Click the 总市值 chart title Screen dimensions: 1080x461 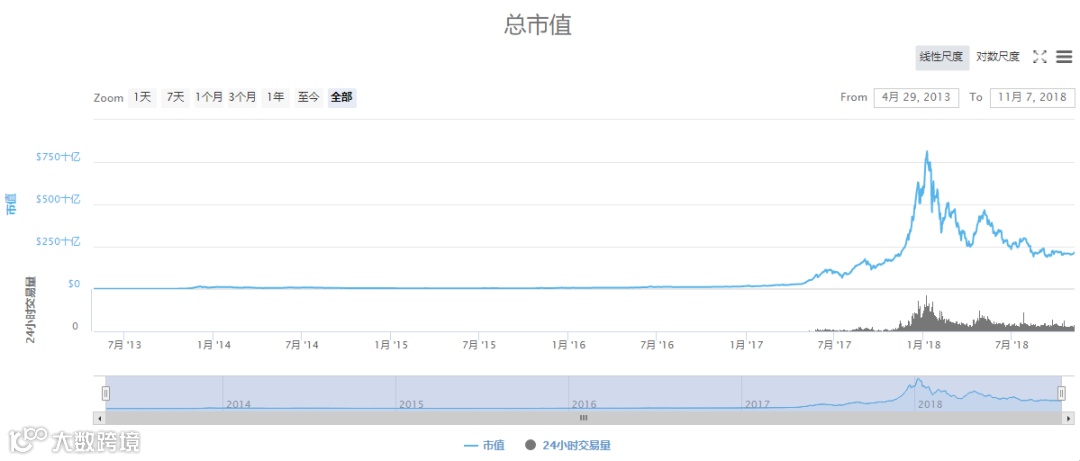click(538, 25)
